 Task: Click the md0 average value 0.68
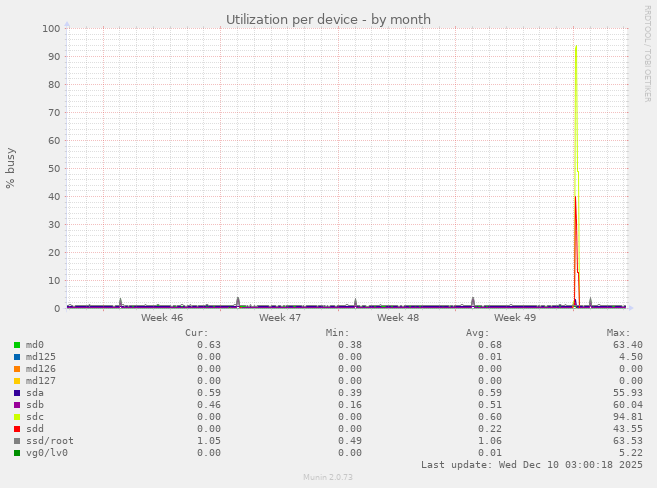(490, 345)
